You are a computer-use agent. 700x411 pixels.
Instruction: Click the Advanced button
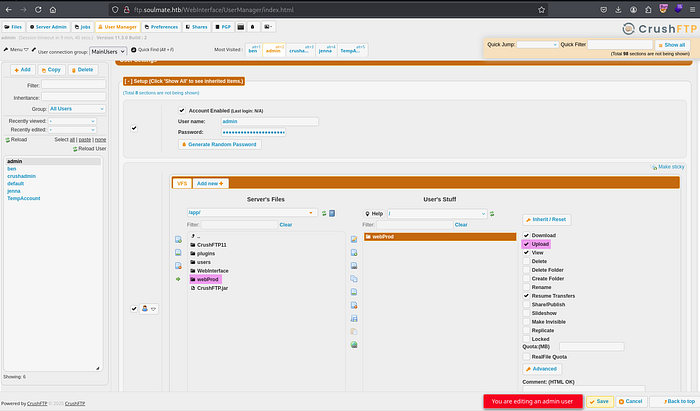(x=542, y=369)
